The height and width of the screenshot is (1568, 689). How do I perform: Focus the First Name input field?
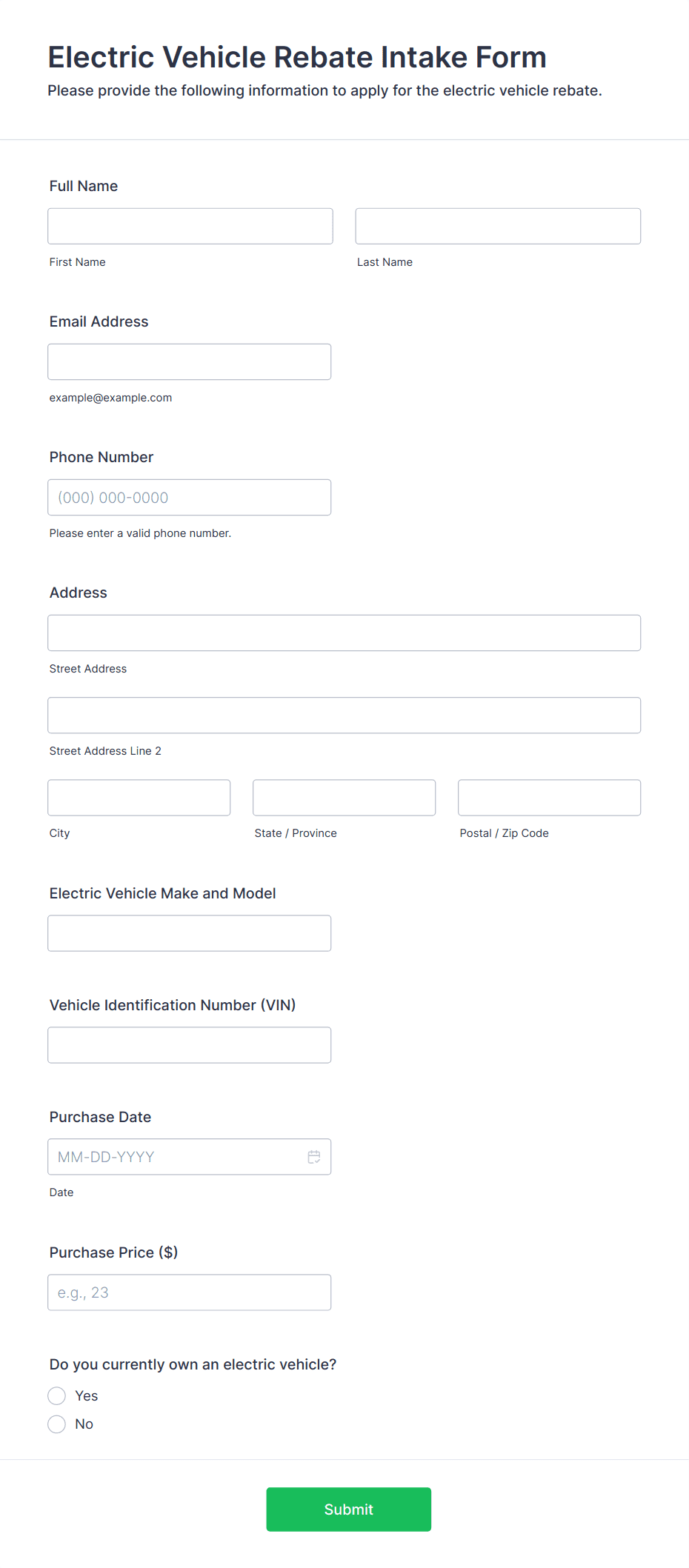pyautogui.click(x=190, y=226)
